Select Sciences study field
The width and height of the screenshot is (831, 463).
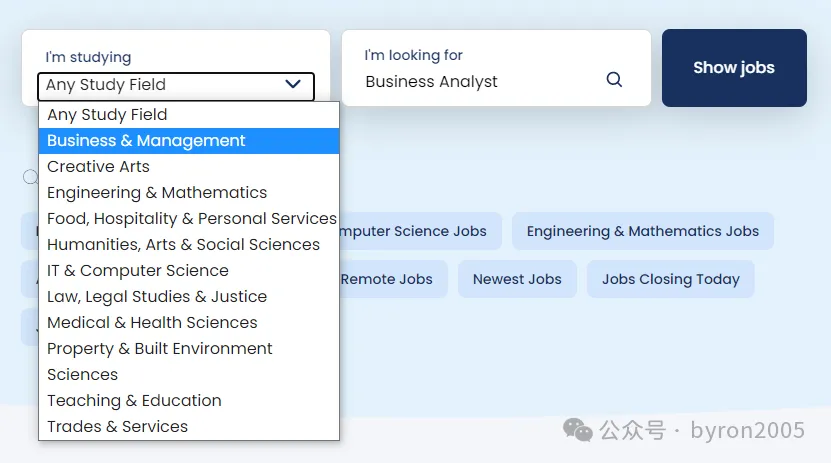pyautogui.click(x=82, y=375)
